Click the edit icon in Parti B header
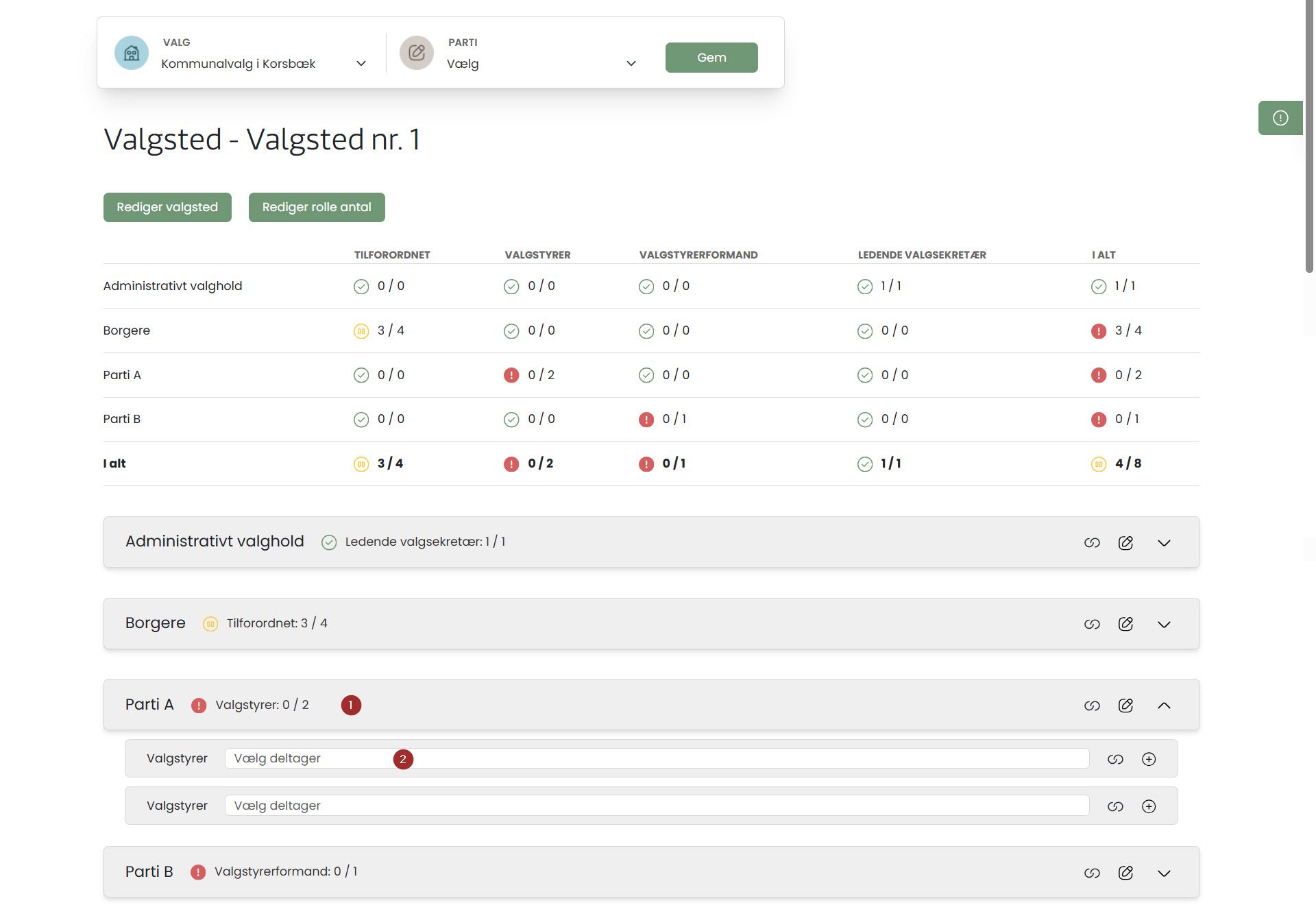 pos(1125,873)
